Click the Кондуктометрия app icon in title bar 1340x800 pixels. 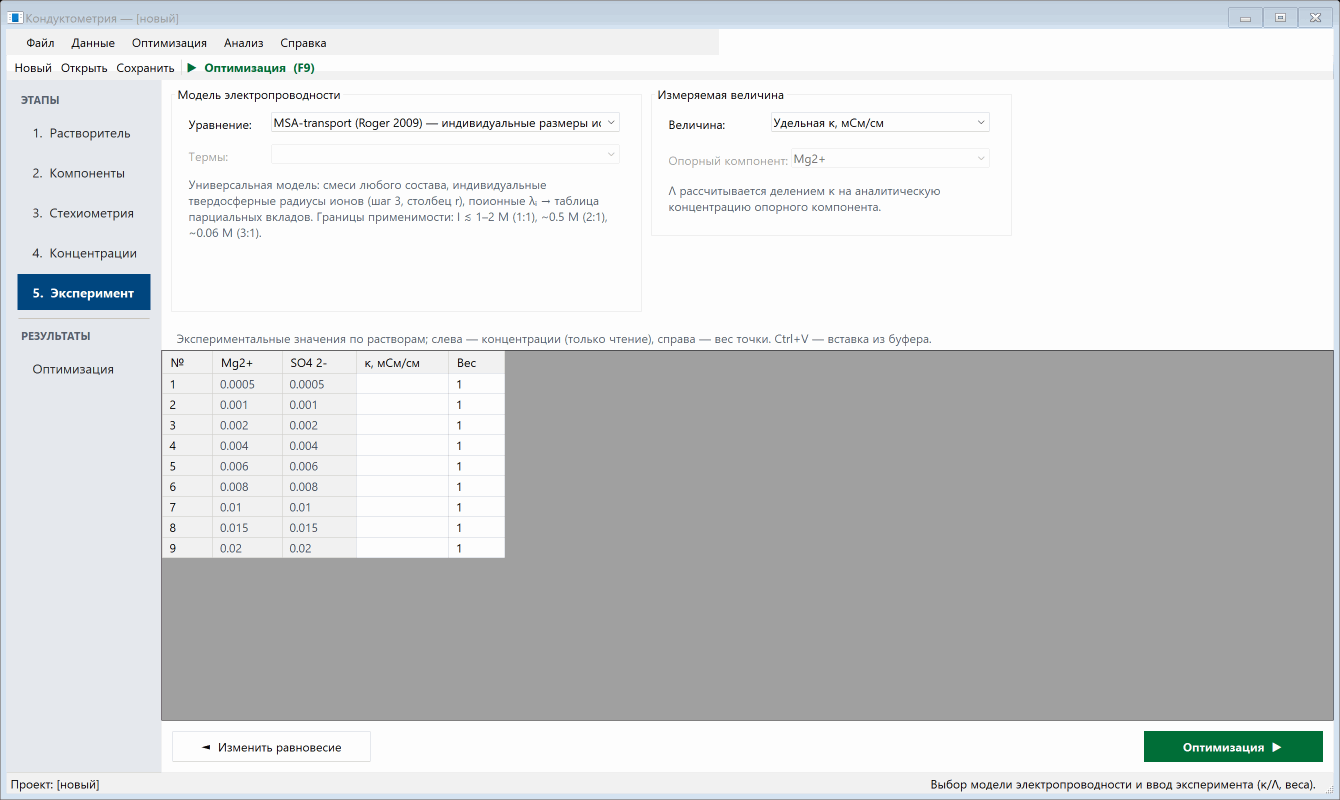15,18
